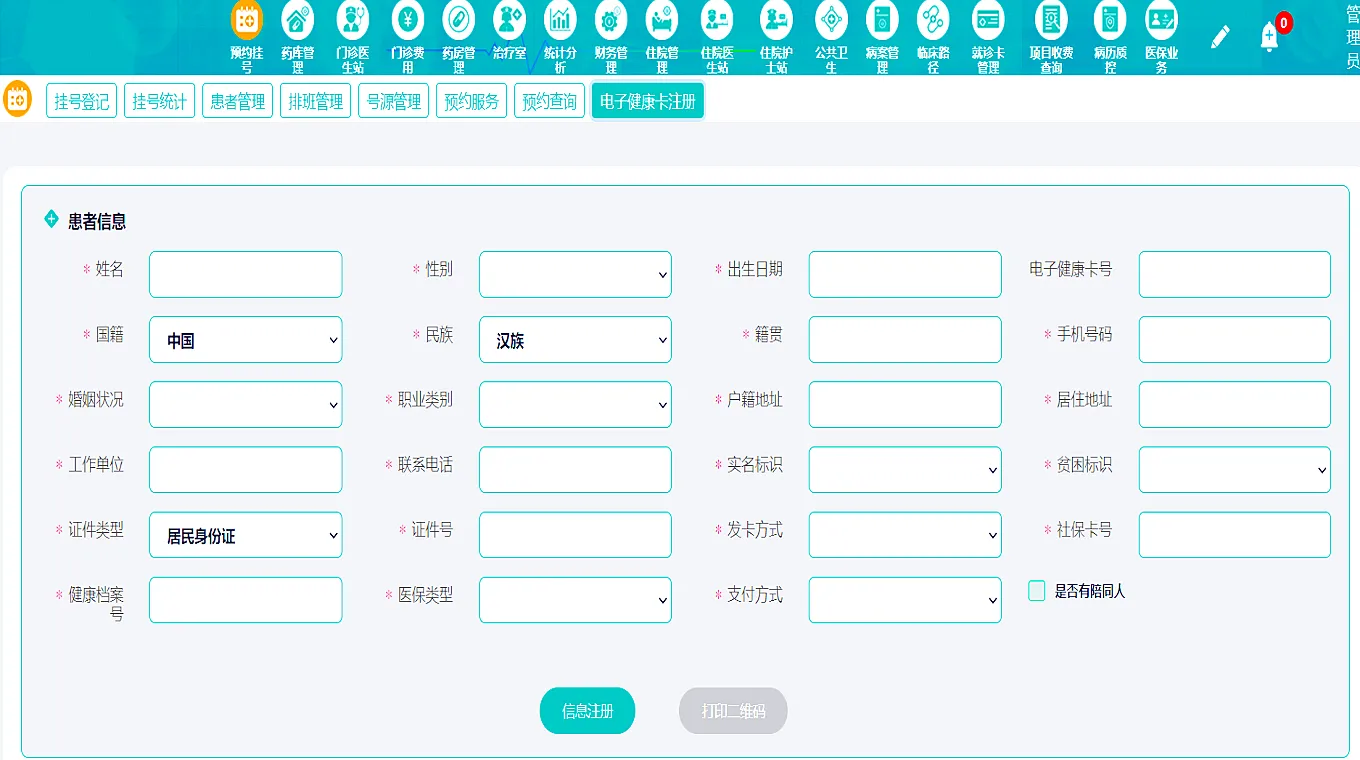The image size is (1360, 760).
Task: Expand the 国籍 dropdown showing 中国
Action: [x=245, y=340]
